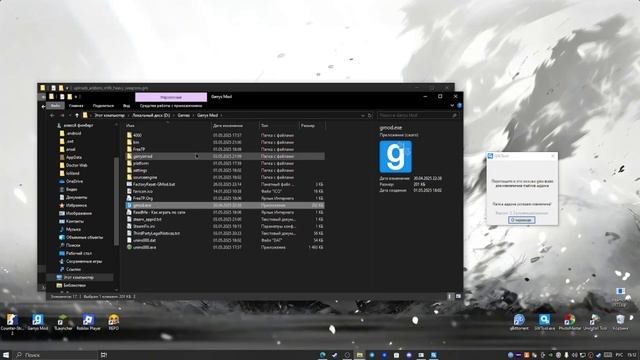Screen dimensions: 640x360
Task: Open address bar history dropdown
Action: (362, 116)
